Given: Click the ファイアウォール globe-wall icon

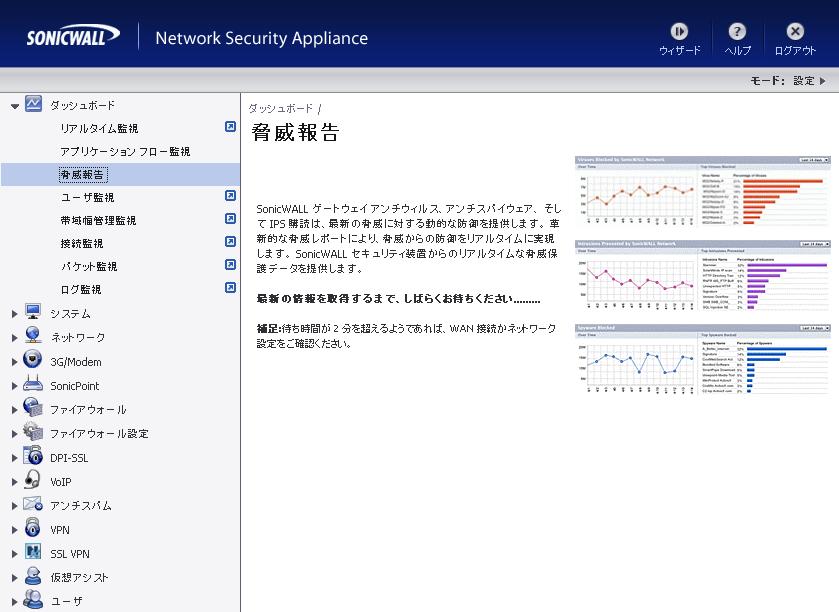Looking at the screenshot, I should click(x=33, y=408).
